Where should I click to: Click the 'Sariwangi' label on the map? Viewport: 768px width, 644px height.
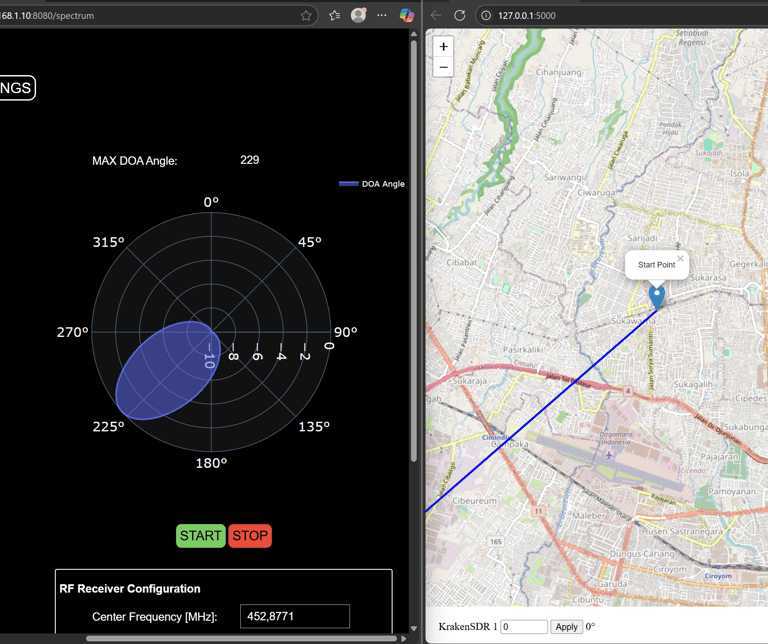pyautogui.click(x=563, y=177)
